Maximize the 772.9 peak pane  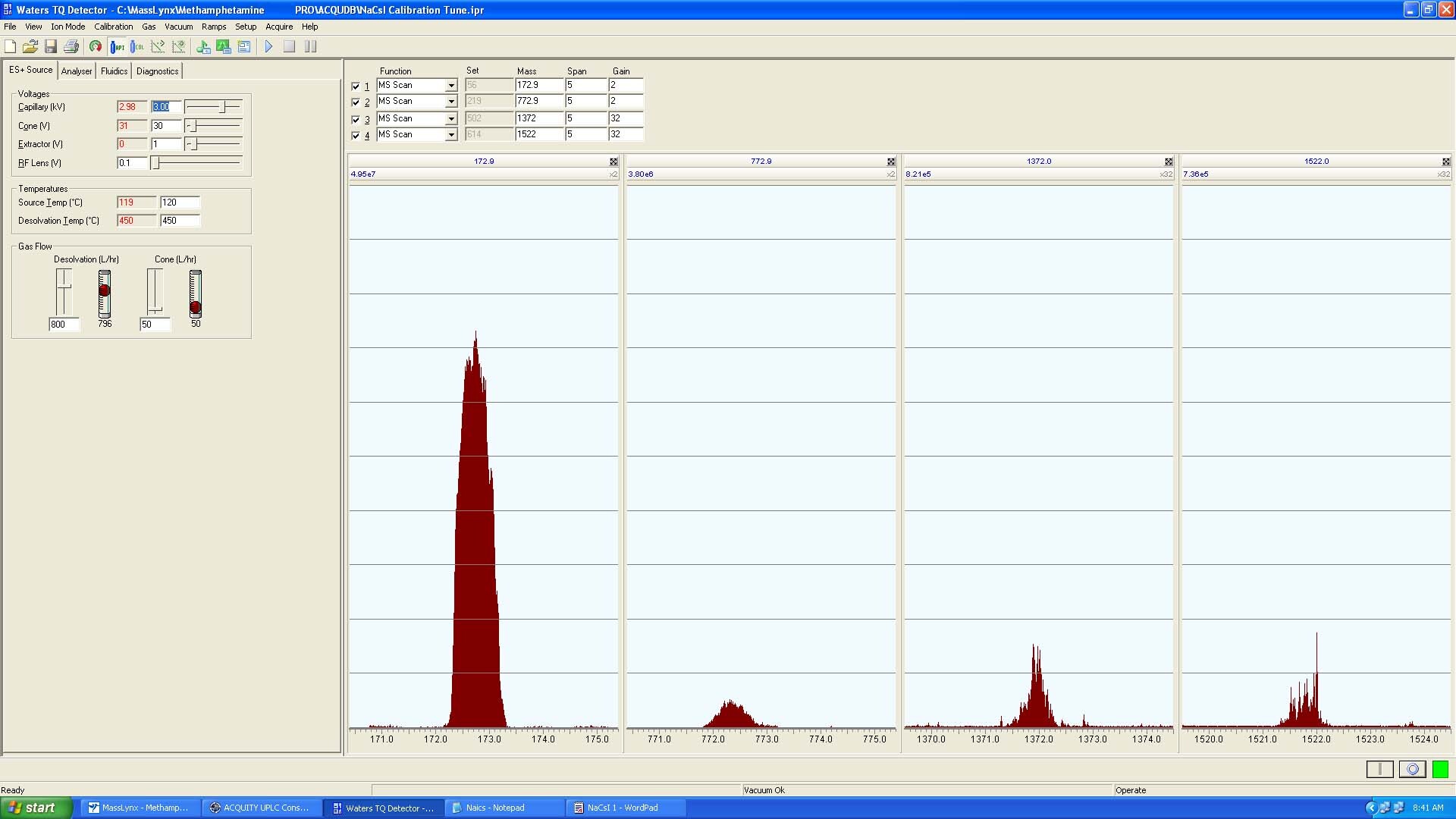point(891,162)
